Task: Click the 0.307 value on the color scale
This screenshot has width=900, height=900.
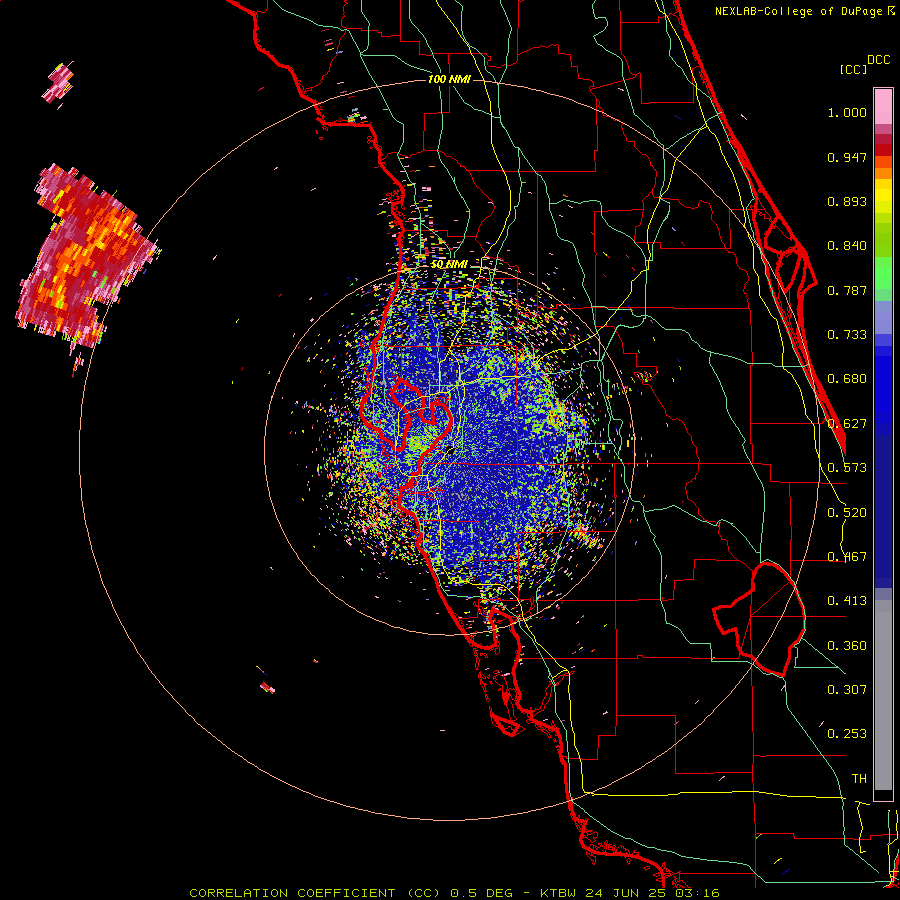Action: pos(847,690)
